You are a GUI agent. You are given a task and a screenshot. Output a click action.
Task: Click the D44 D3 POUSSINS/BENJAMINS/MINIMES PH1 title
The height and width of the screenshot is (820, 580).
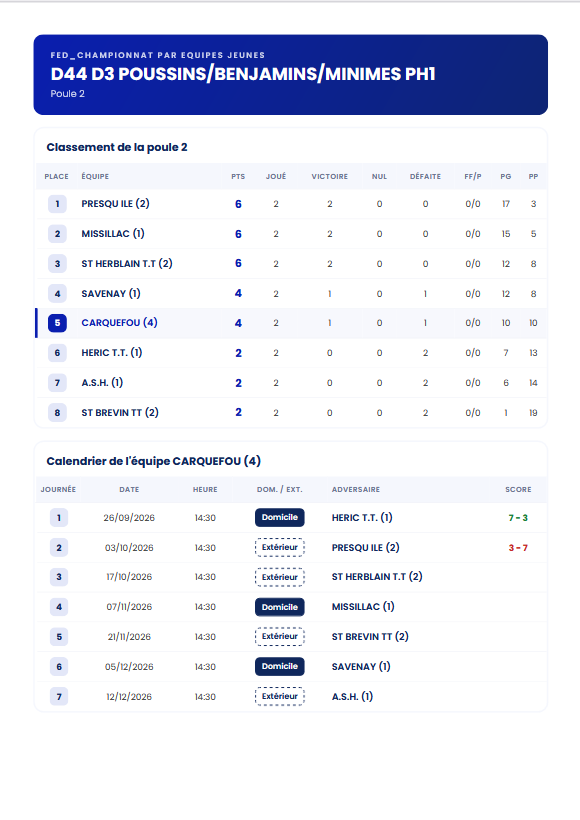coord(243,74)
